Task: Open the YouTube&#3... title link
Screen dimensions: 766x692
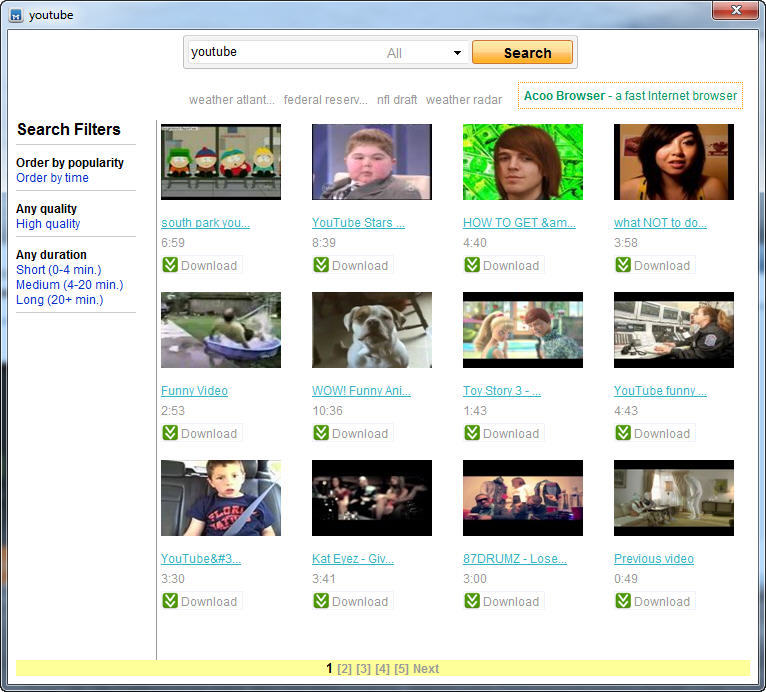Action: click(x=201, y=559)
